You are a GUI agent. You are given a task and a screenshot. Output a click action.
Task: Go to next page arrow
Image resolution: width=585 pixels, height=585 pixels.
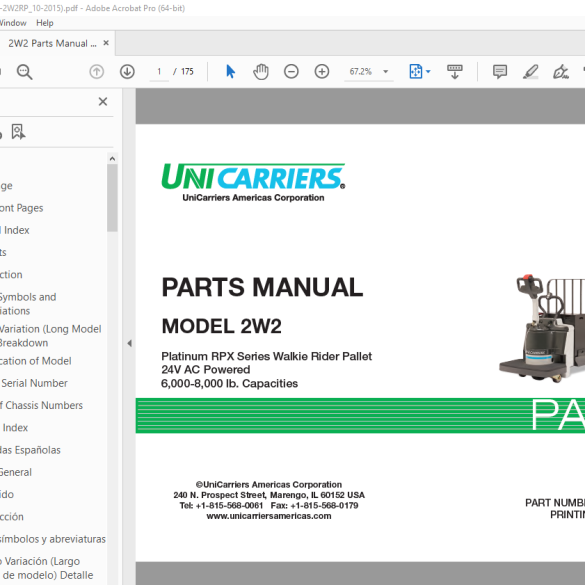[127, 72]
